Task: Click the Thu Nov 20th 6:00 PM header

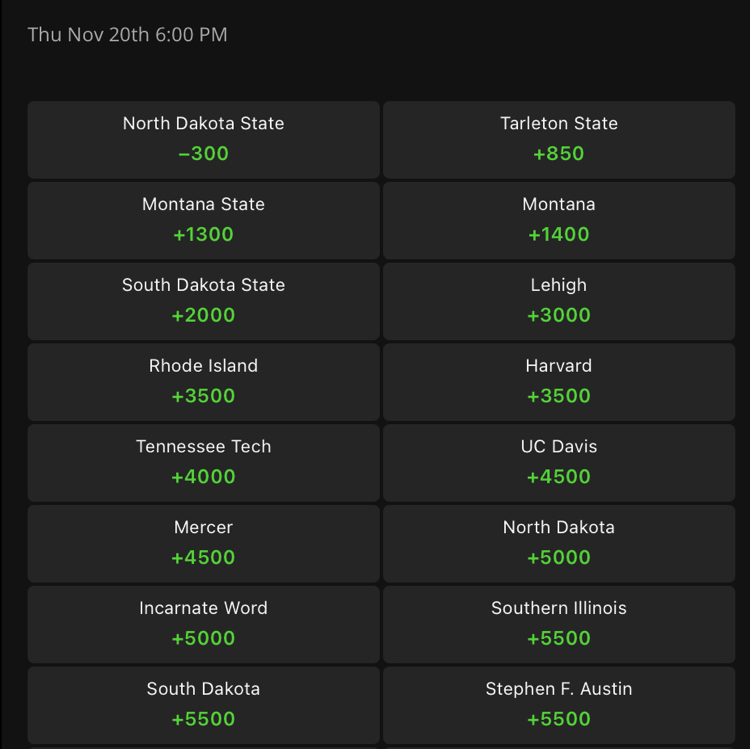Action: (127, 35)
